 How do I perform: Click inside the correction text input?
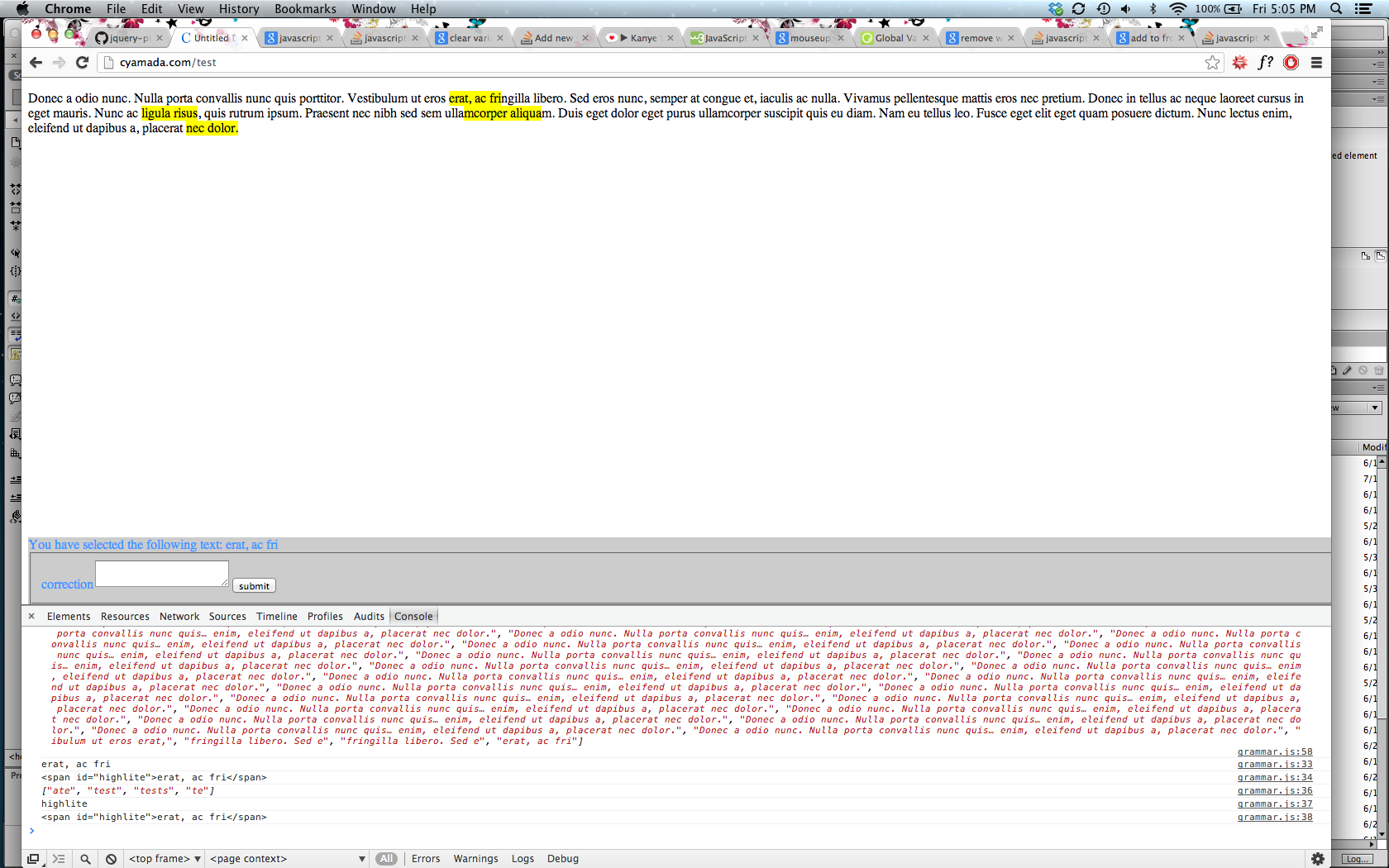coord(161,573)
